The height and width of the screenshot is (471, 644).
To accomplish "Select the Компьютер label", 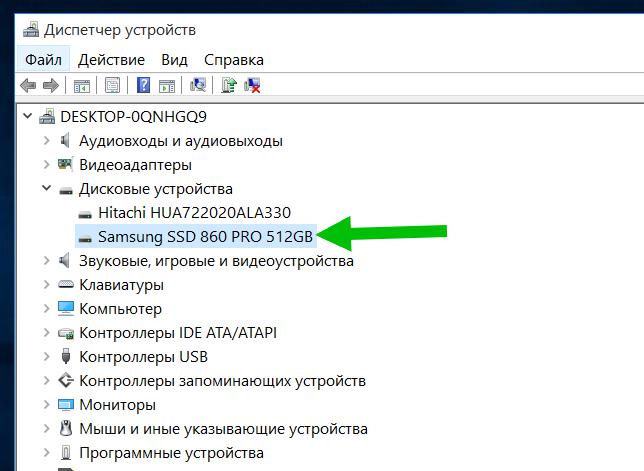I will click(120, 309).
